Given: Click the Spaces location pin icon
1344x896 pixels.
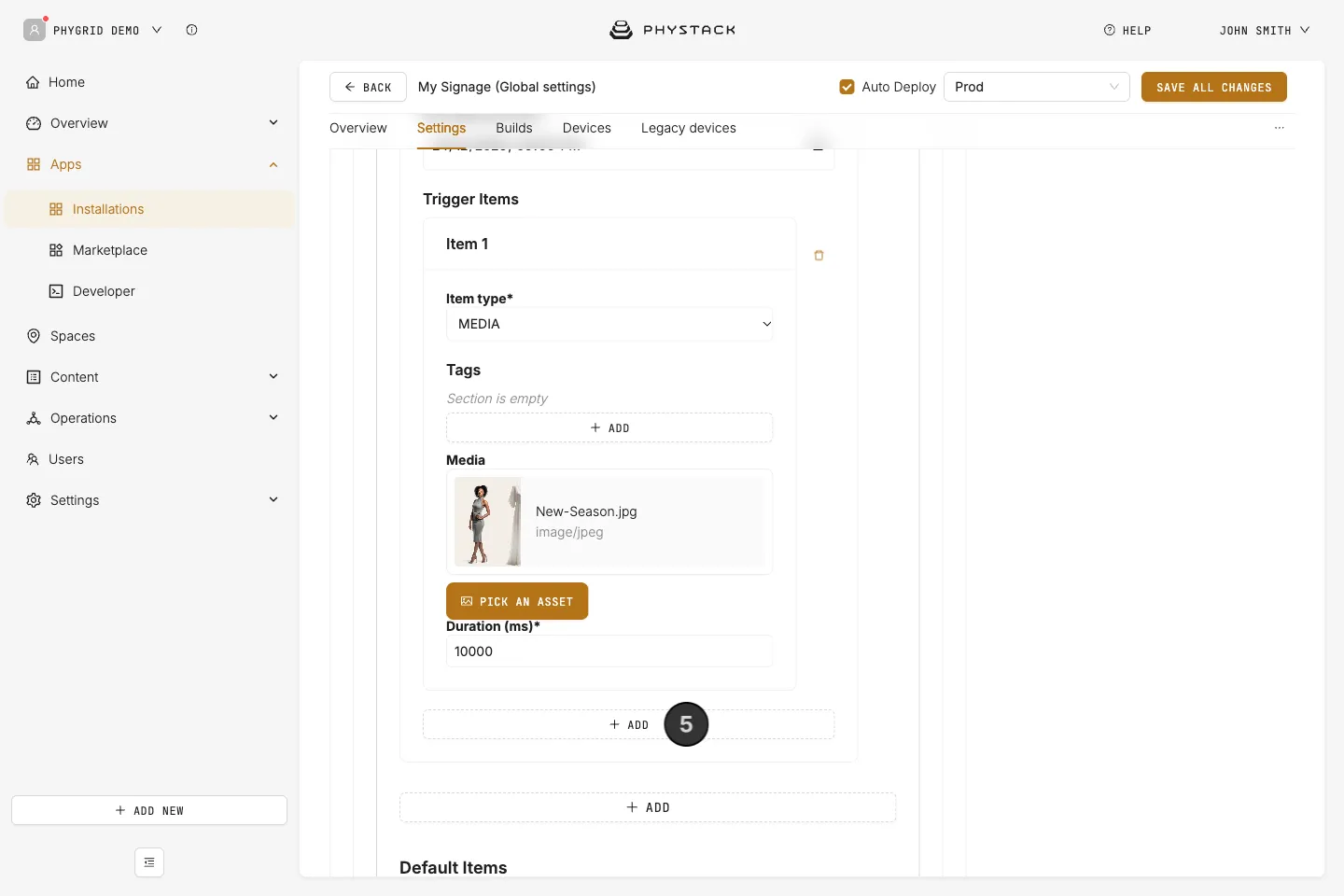Looking at the screenshot, I should (x=34, y=336).
